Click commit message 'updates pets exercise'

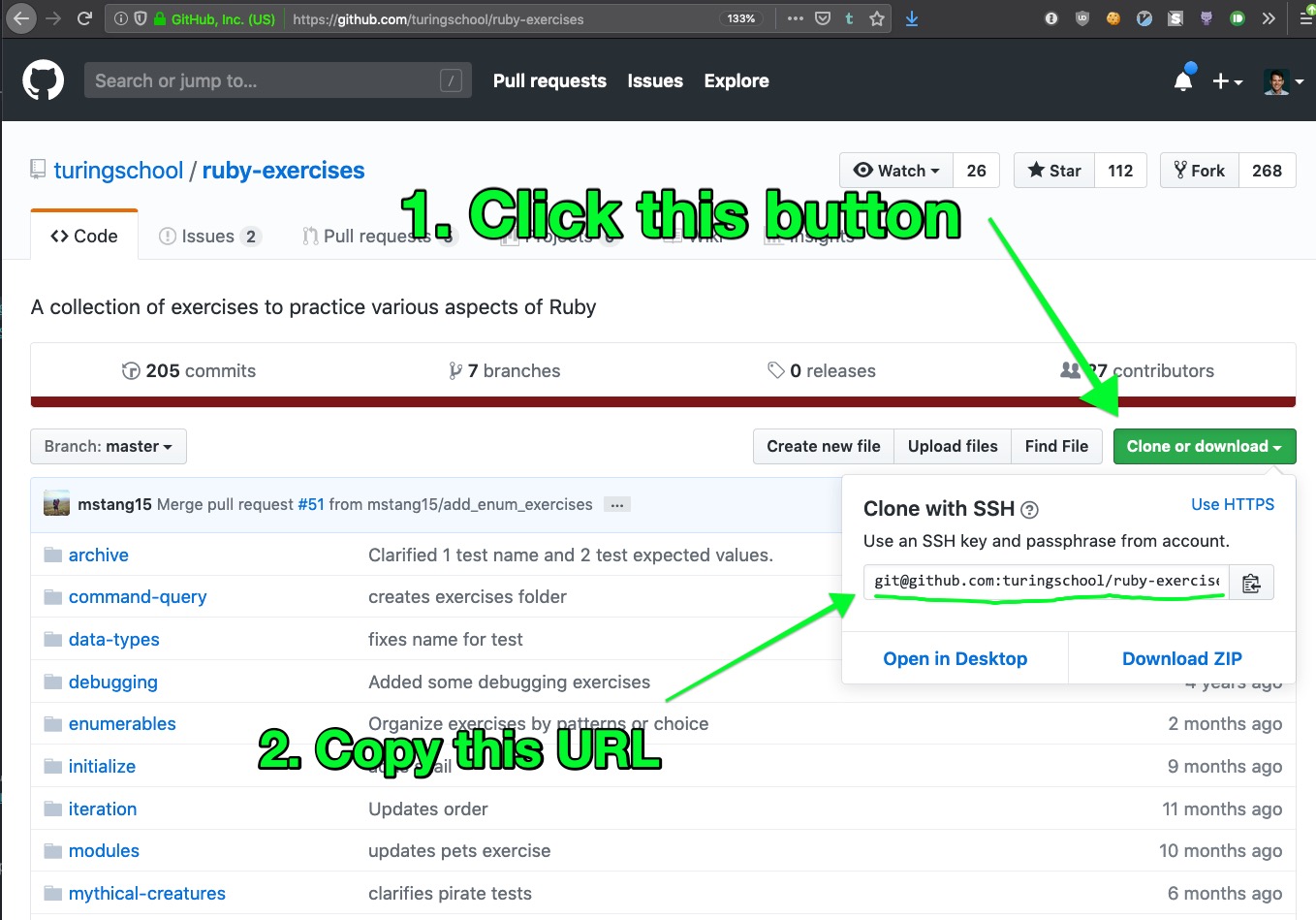click(x=459, y=851)
